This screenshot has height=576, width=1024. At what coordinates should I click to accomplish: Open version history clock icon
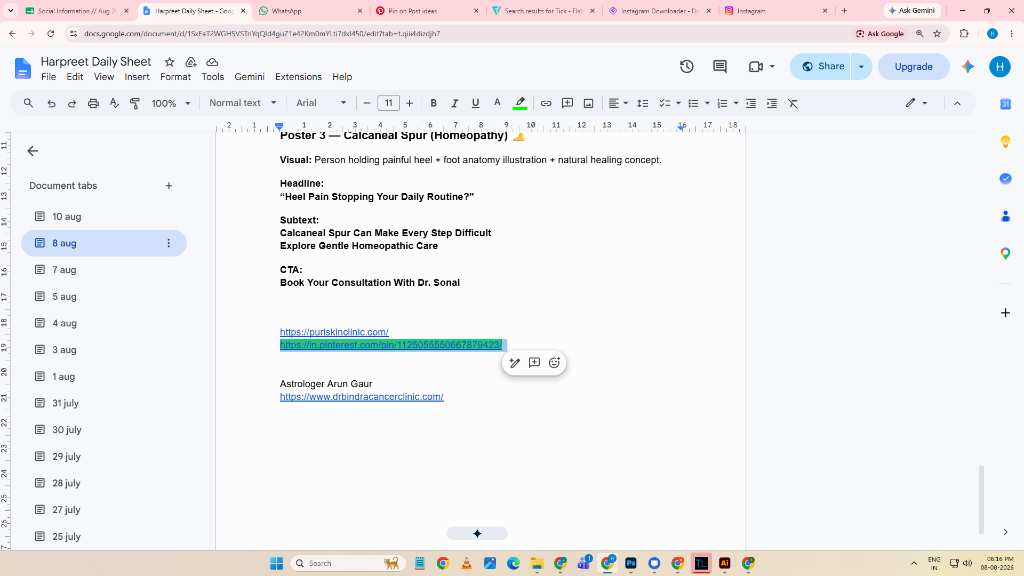686,66
